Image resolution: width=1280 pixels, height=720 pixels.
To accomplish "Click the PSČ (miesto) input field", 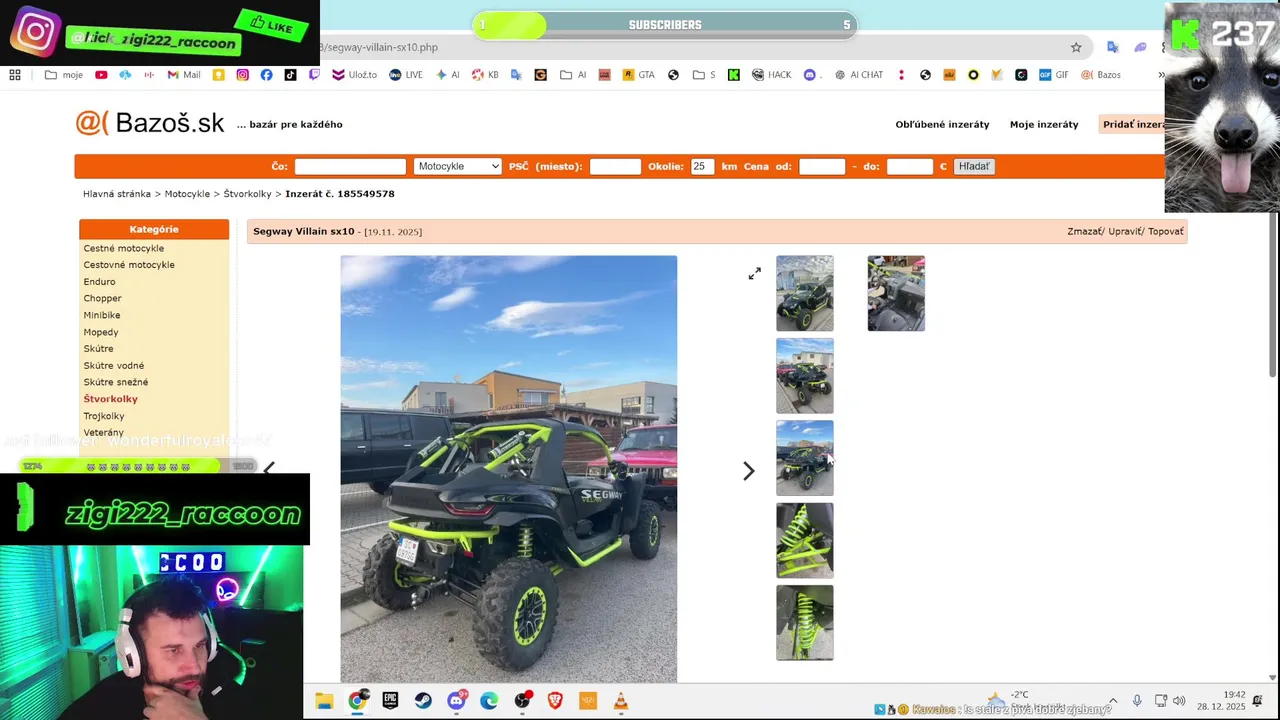I will click(615, 166).
